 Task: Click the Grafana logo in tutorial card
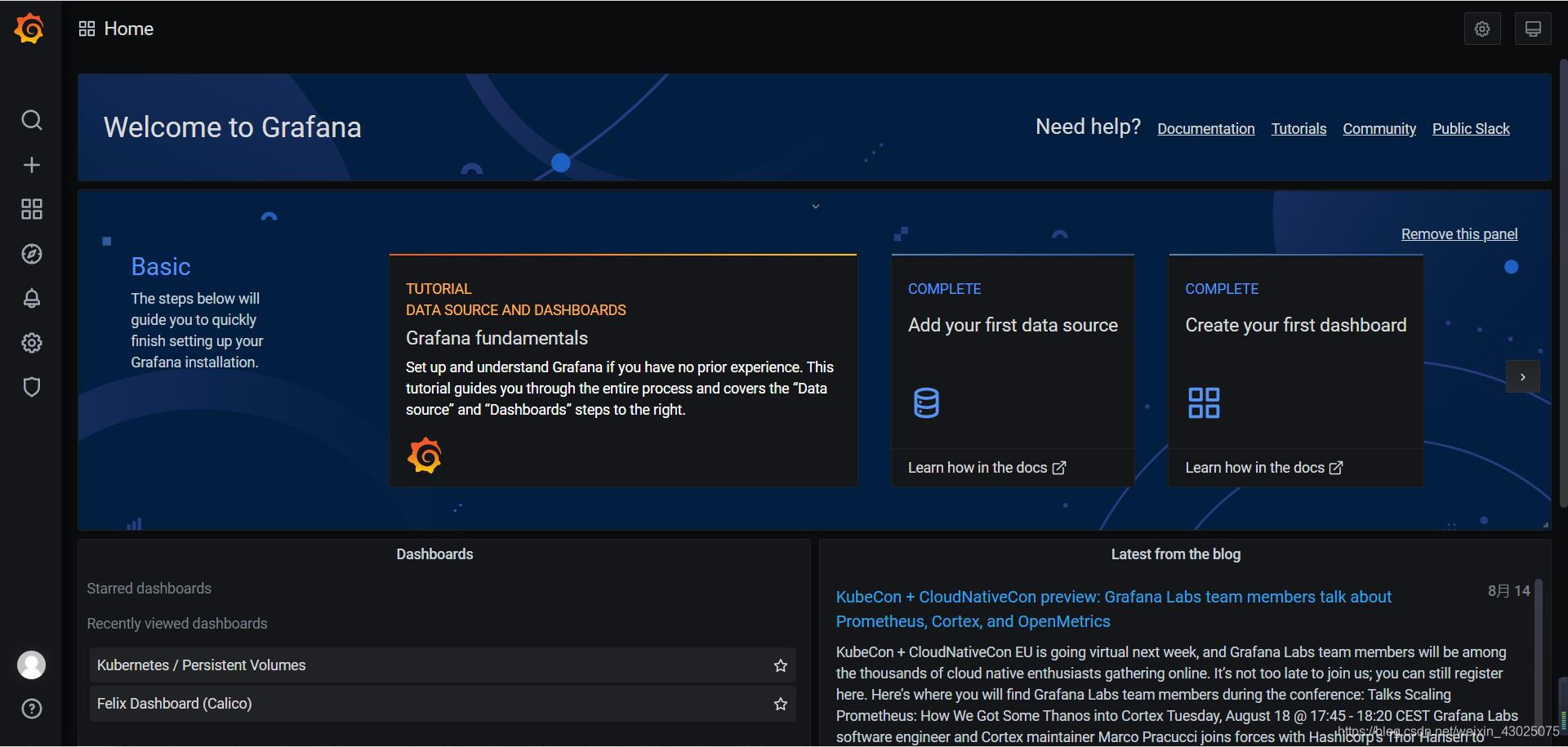coord(425,456)
